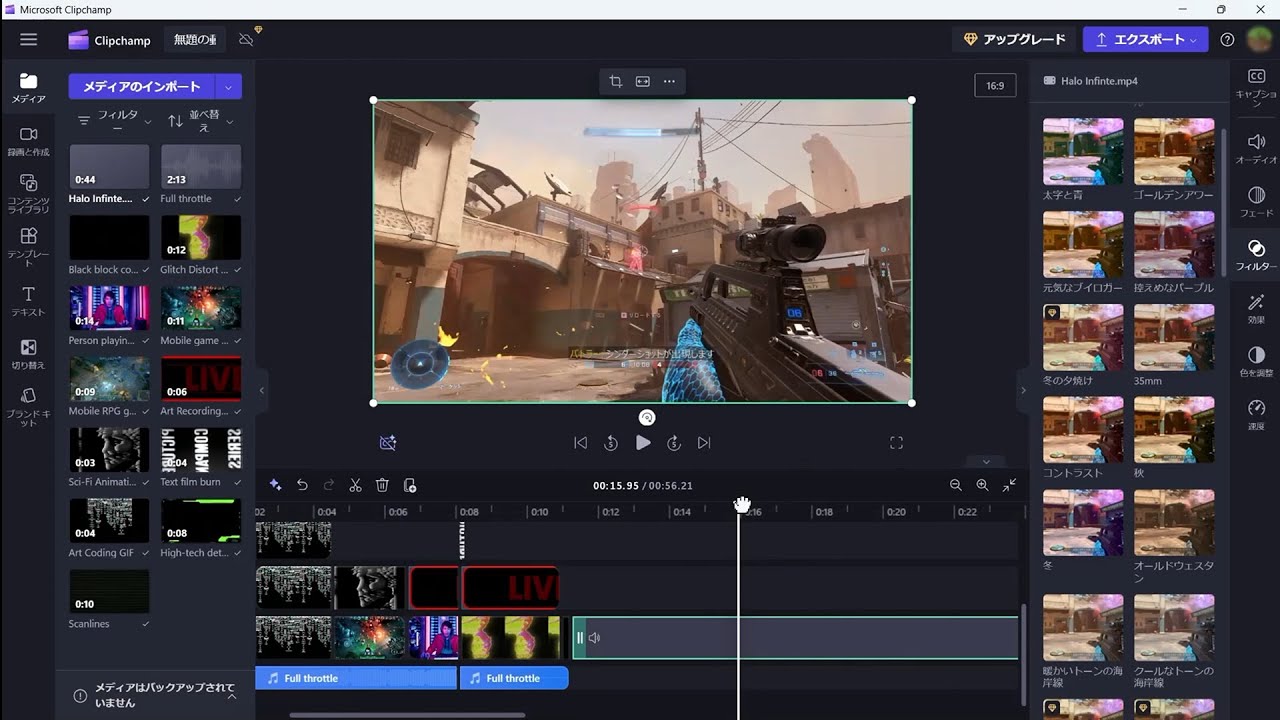The height and width of the screenshot is (720, 1280).
Task: Collapse the left media panel chevron
Action: [x=262, y=391]
